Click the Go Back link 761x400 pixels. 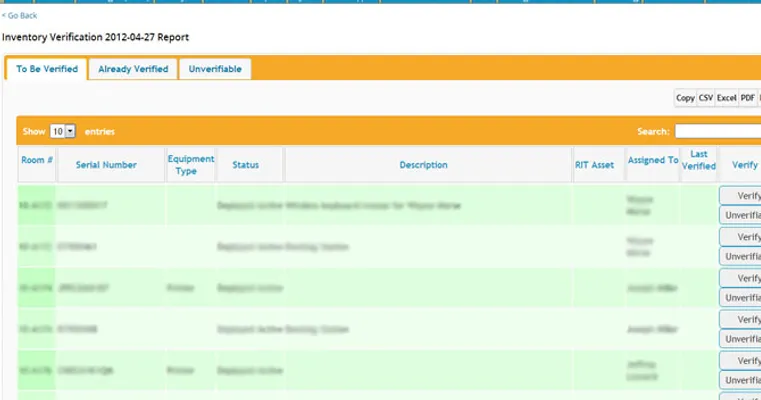point(20,16)
